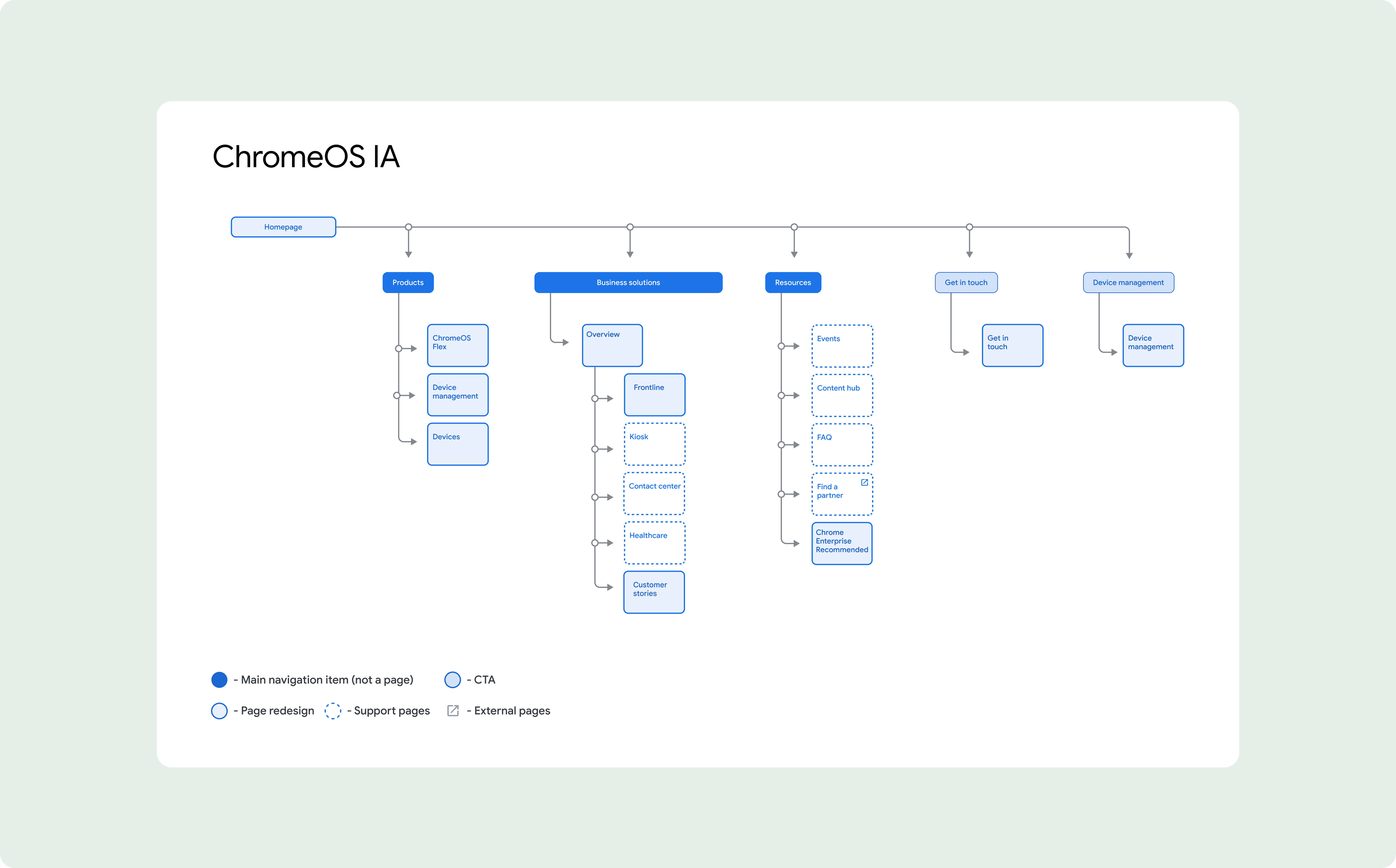Click the dark blue Main navigation legend circle
1396x868 pixels.
pos(219,680)
